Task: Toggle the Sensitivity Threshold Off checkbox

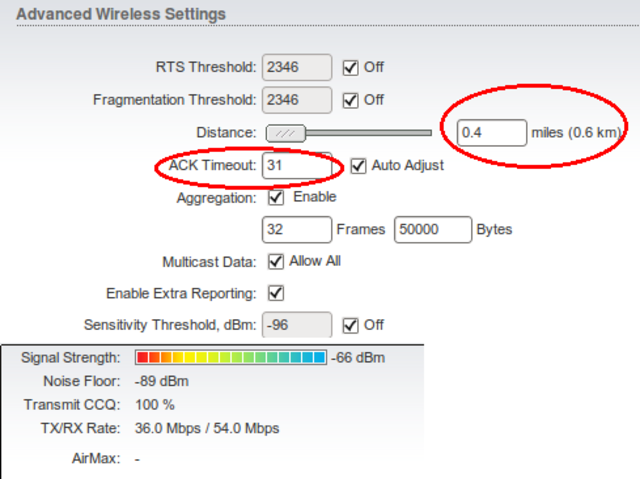Action: coord(350,325)
